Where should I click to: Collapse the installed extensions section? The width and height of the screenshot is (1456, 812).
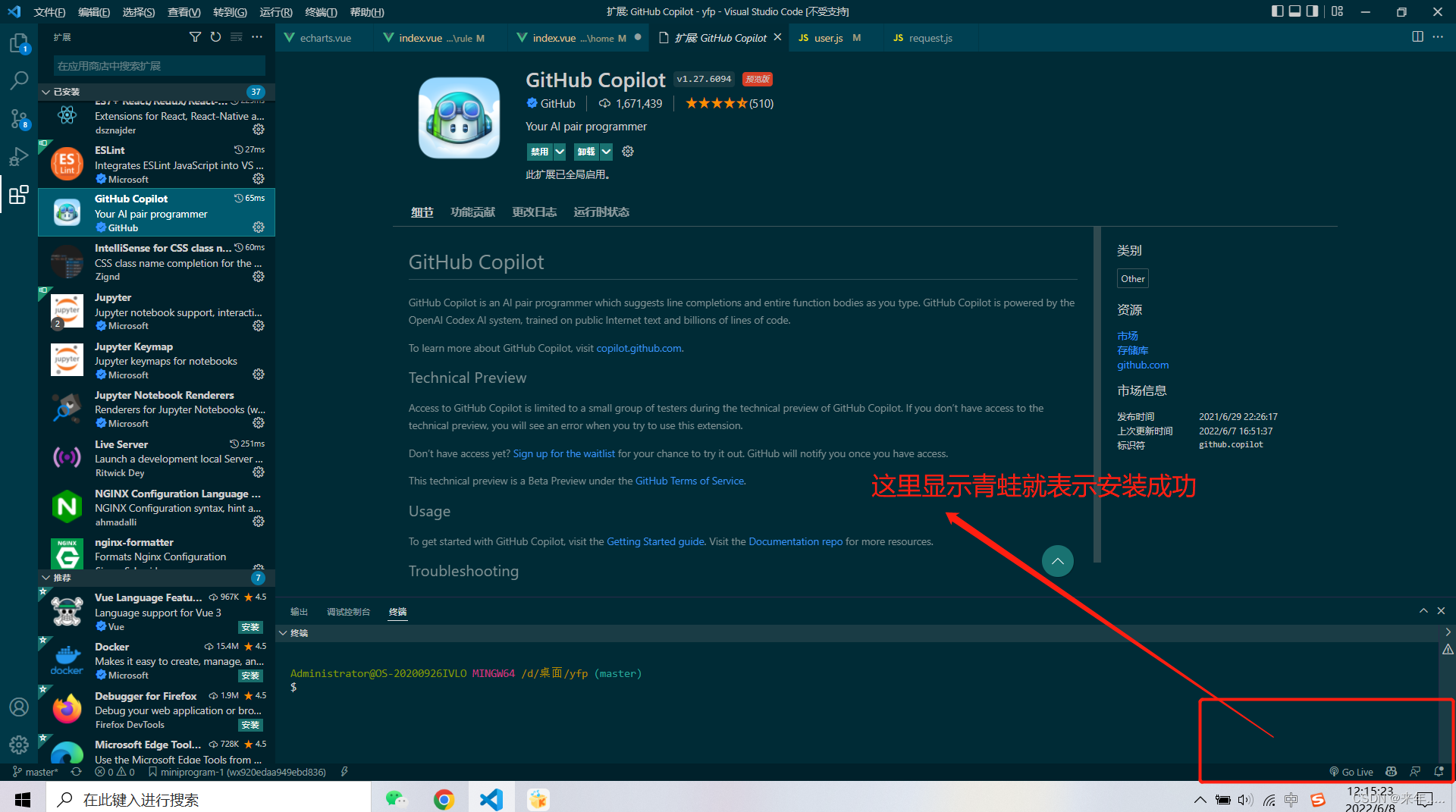click(x=46, y=92)
